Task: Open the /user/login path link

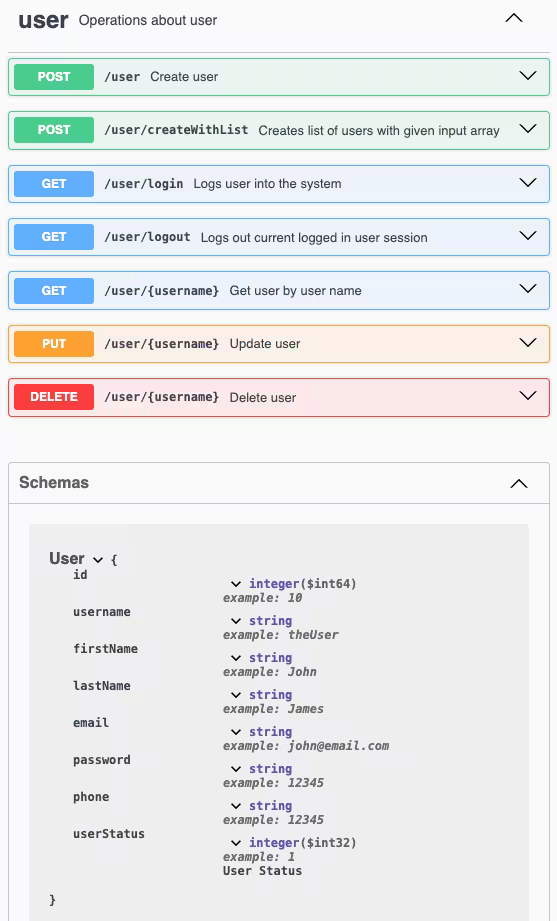Action: click(x=144, y=184)
